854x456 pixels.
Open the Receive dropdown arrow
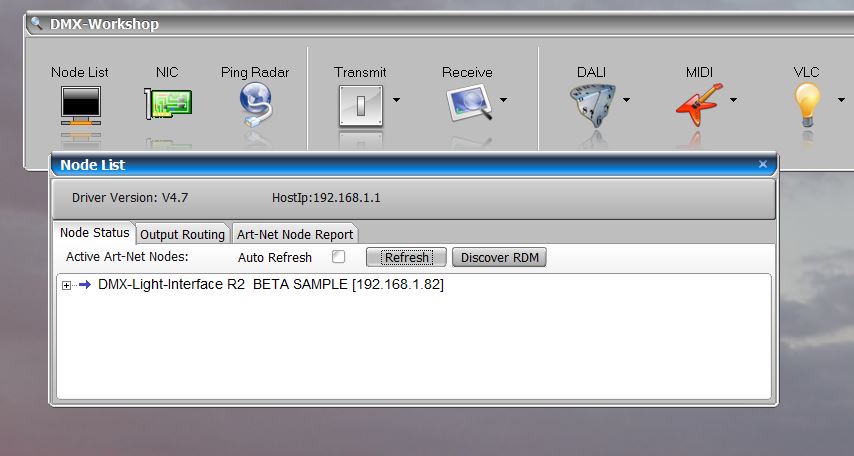503,100
